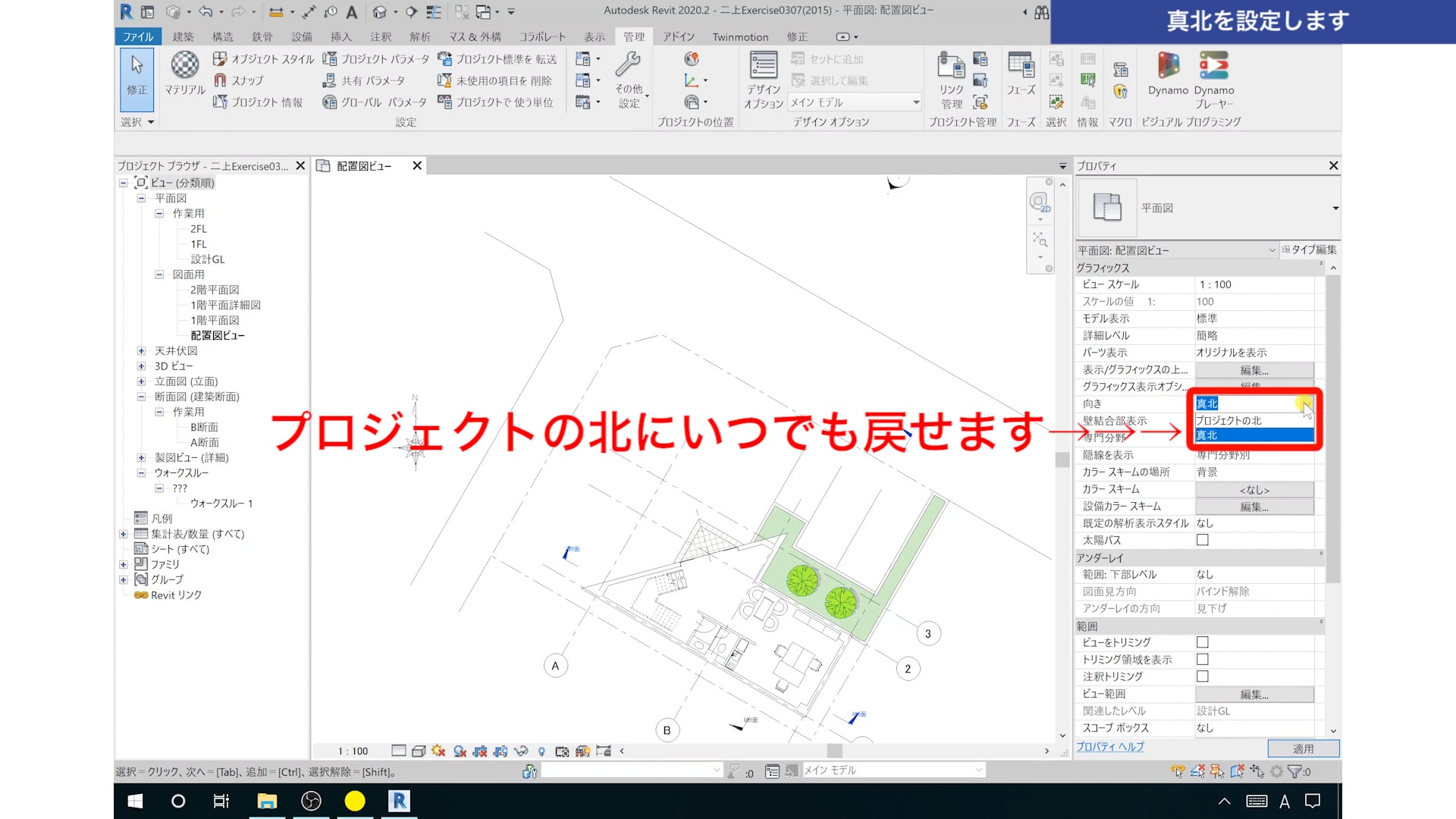Image resolution: width=1456 pixels, height=819 pixels.
Task: Select the Modify arrow tool
Action: (x=137, y=67)
